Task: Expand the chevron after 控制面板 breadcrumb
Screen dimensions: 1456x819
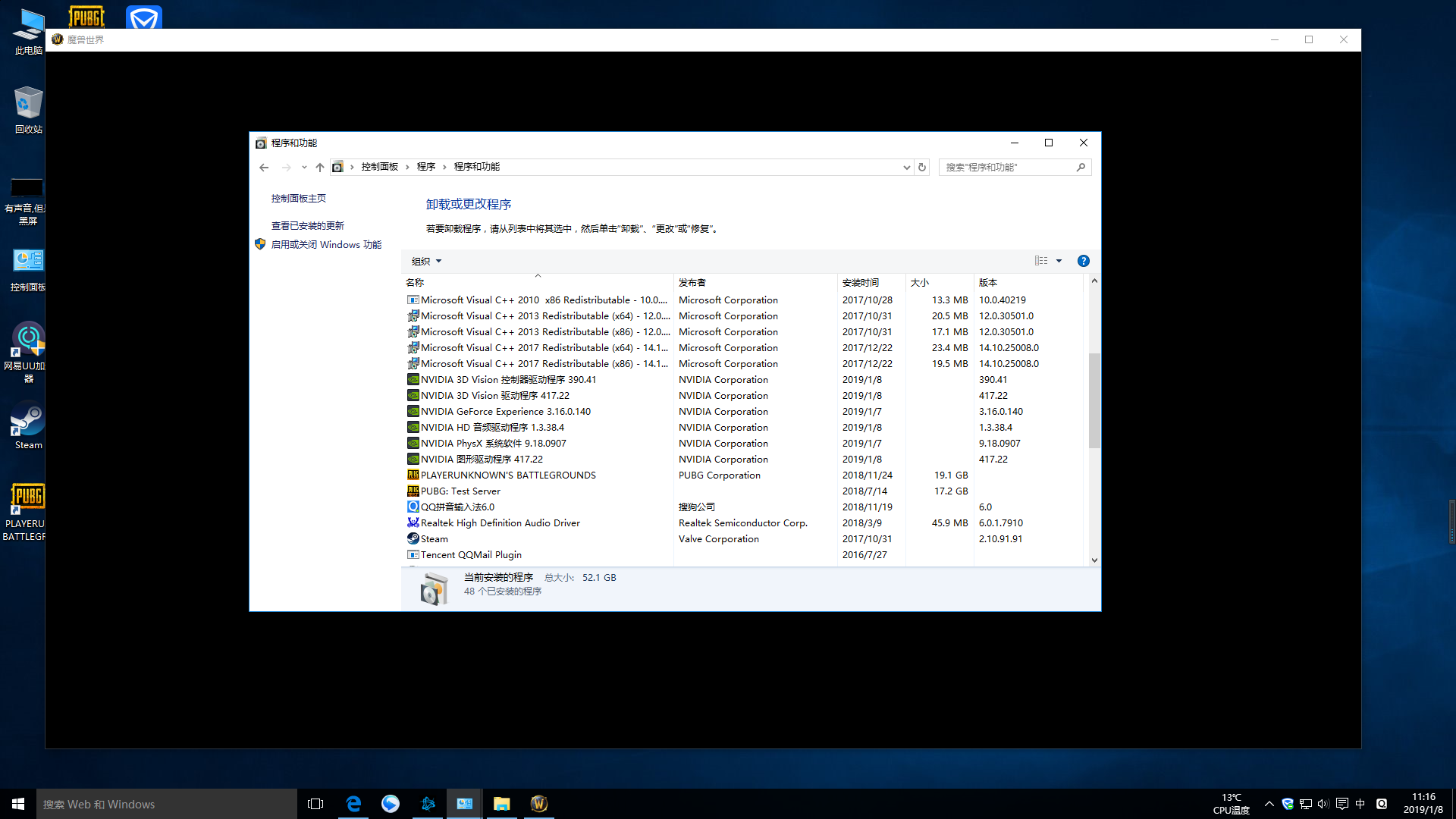Action: click(407, 167)
